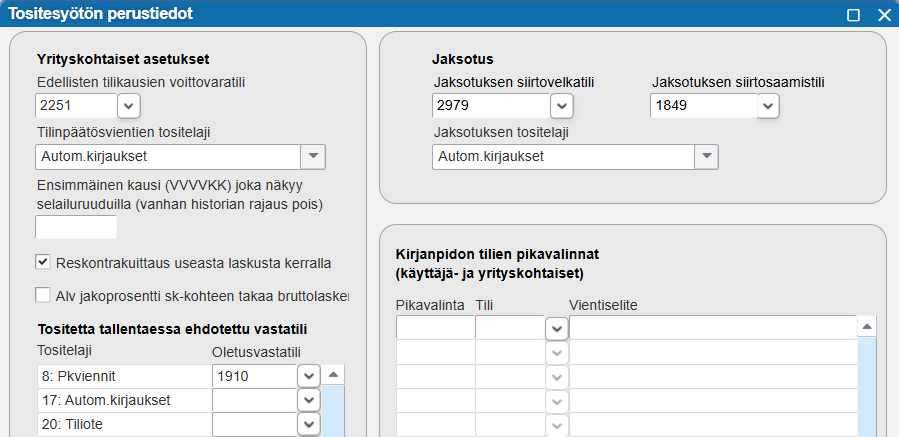Maximize the Tositesyötön perustiedot window
The width and height of the screenshot is (899, 437).
pyautogui.click(x=854, y=15)
